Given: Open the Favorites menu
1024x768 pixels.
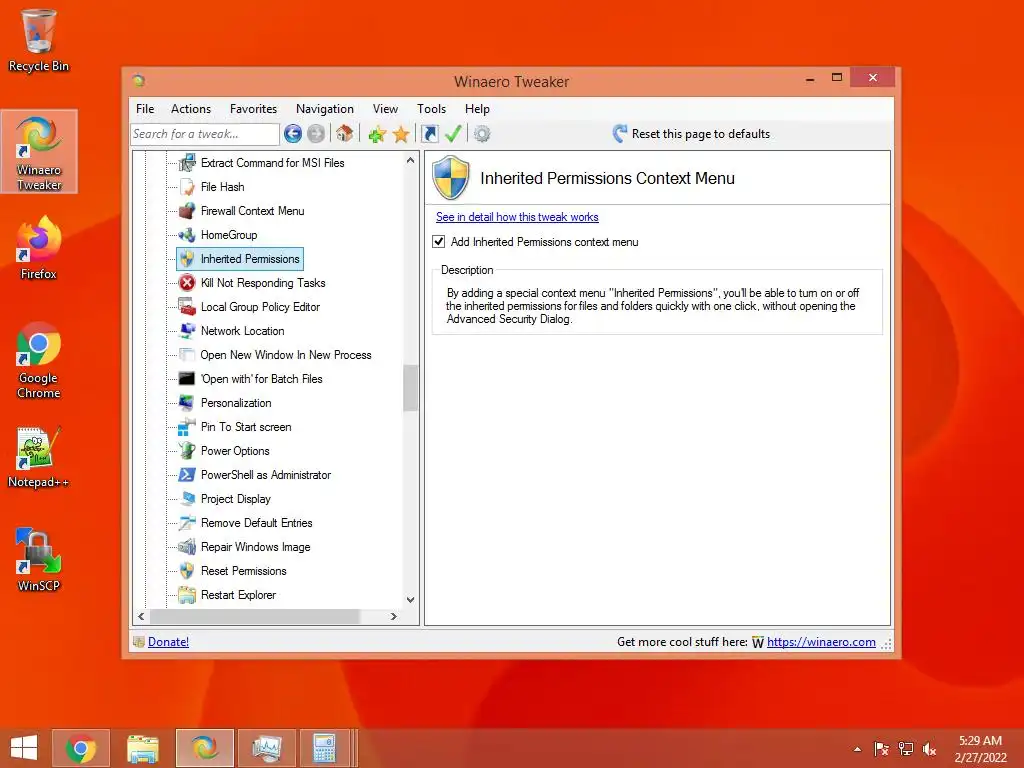Looking at the screenshot, I should tap(253, 109).
